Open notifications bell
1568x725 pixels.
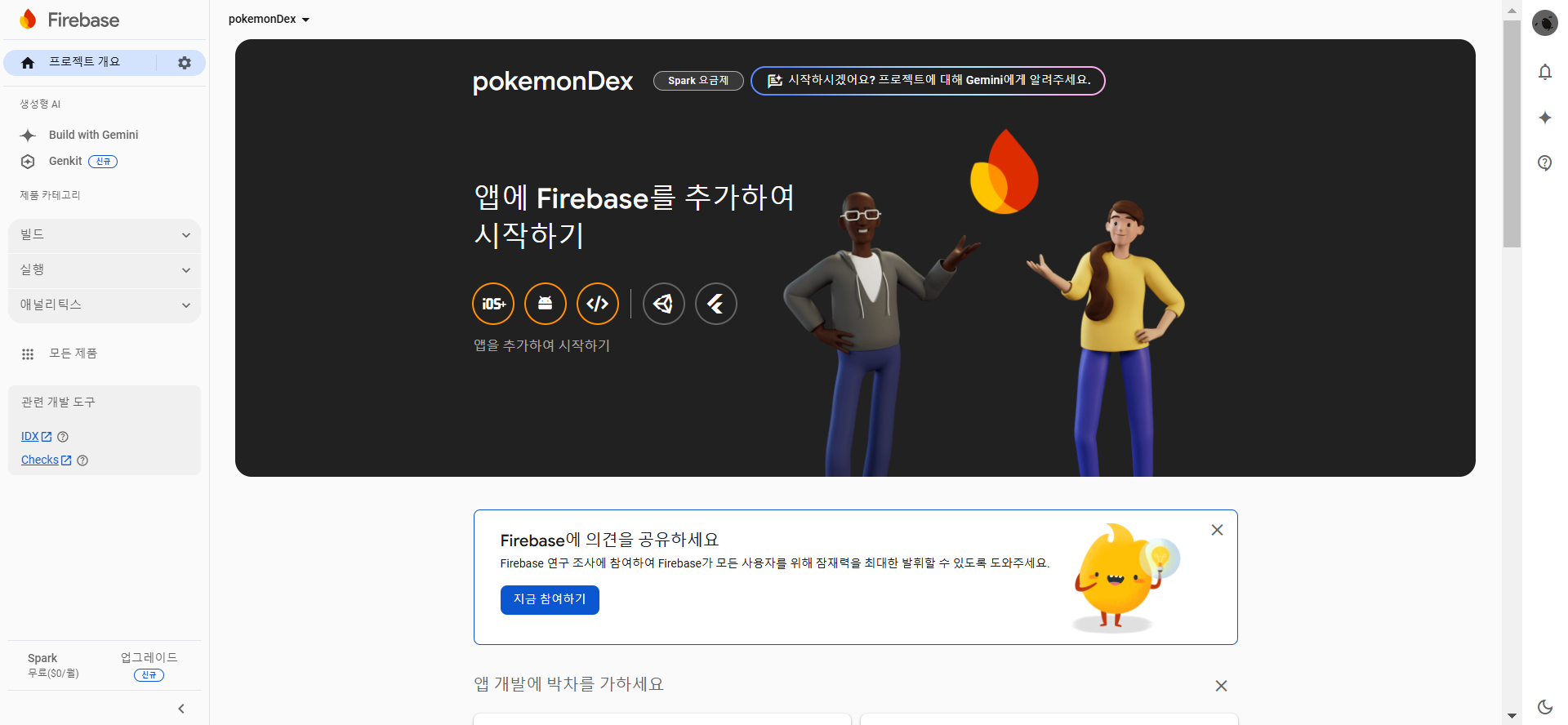1544,72
